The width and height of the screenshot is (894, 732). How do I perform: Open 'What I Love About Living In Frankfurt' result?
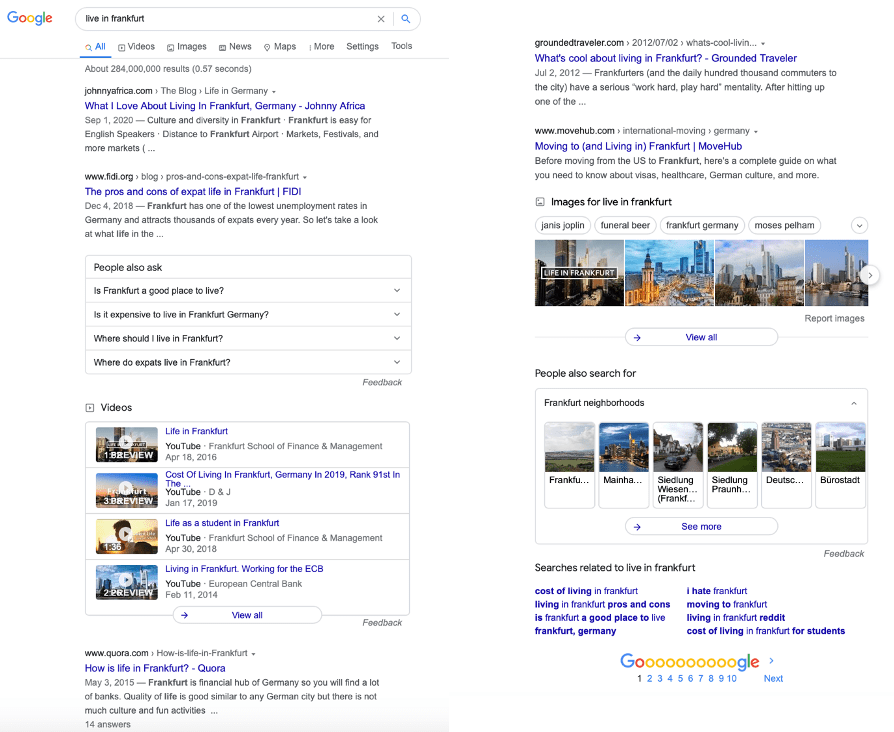point(225,106)
